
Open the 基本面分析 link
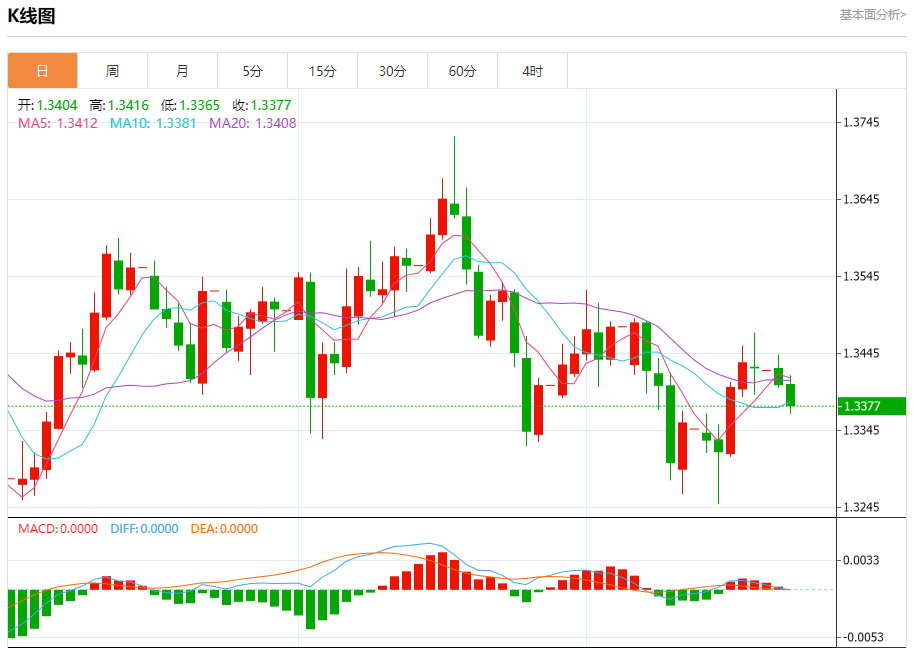click(x=872, y=15)
